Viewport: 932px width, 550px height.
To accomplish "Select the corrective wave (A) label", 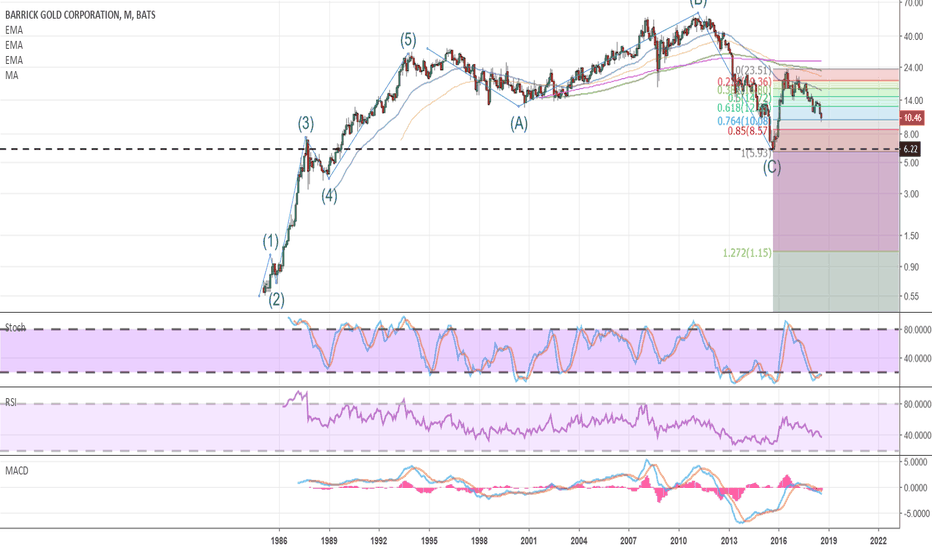I will point(519,124).
